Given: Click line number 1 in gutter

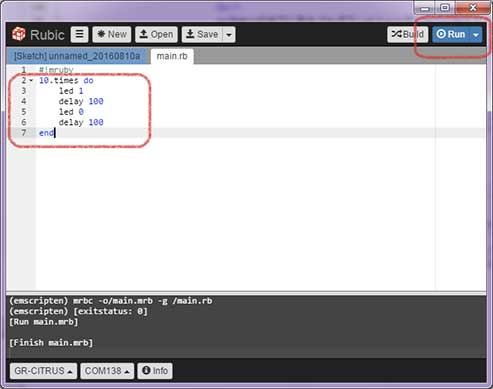Looking at the screenshot, I should (x=24, y=70).
